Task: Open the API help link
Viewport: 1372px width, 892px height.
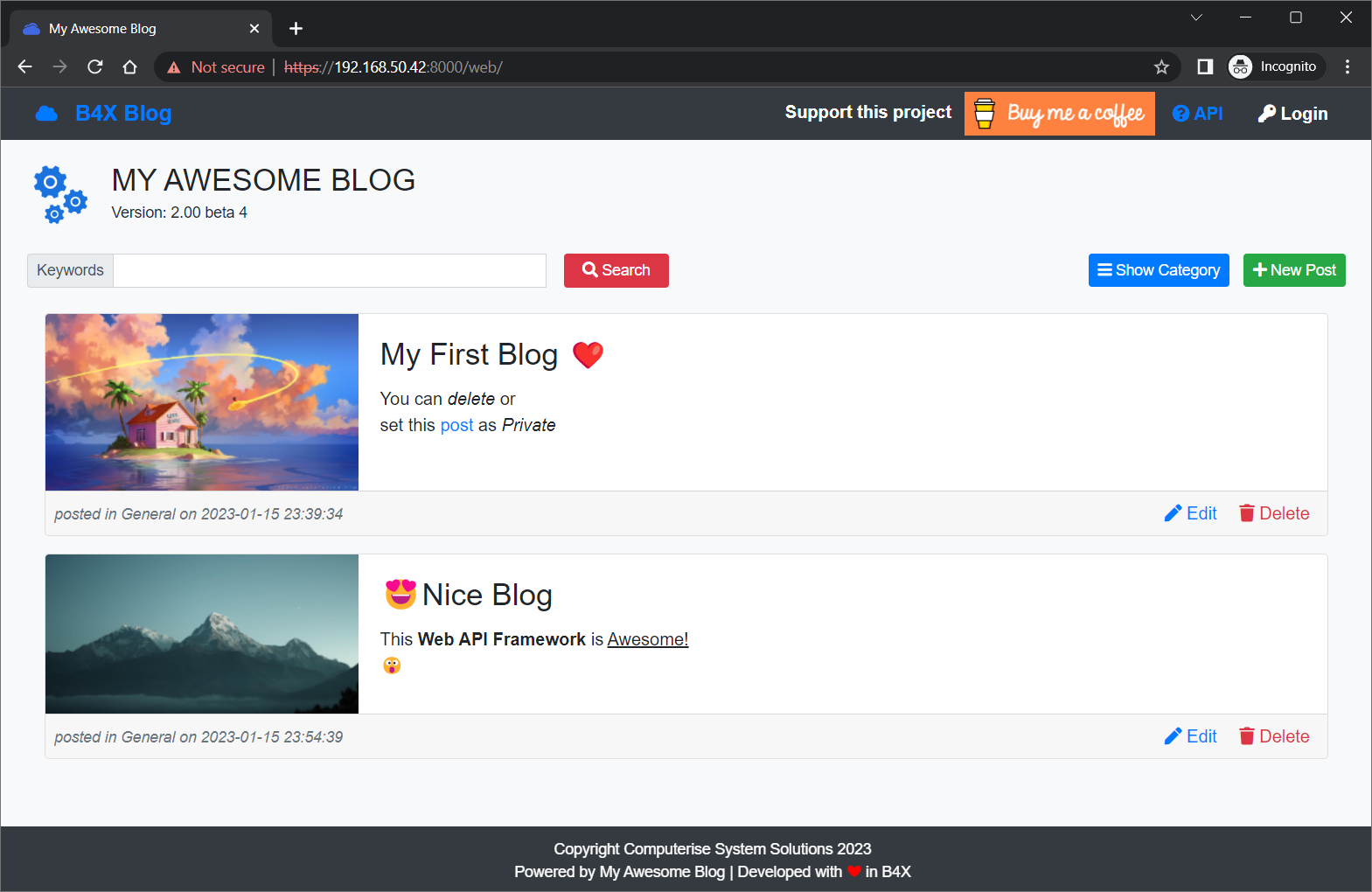Action: 1197,114
